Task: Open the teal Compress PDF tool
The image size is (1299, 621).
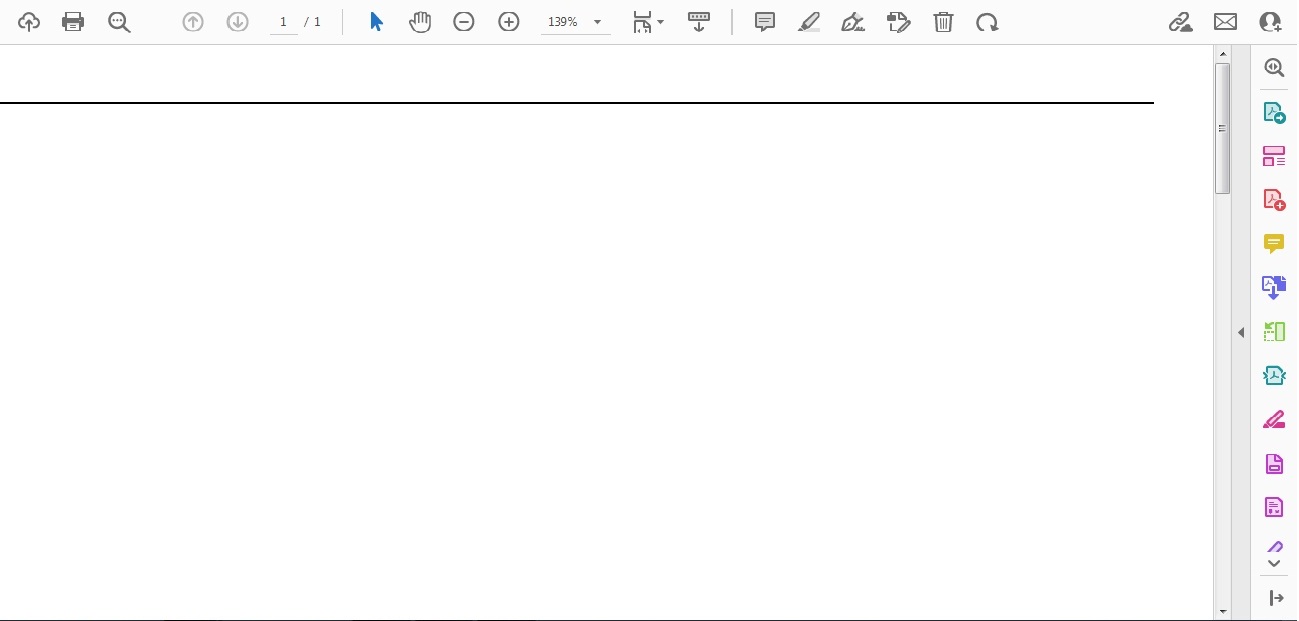Action: pyautogui.click(x=1274, y=376)
